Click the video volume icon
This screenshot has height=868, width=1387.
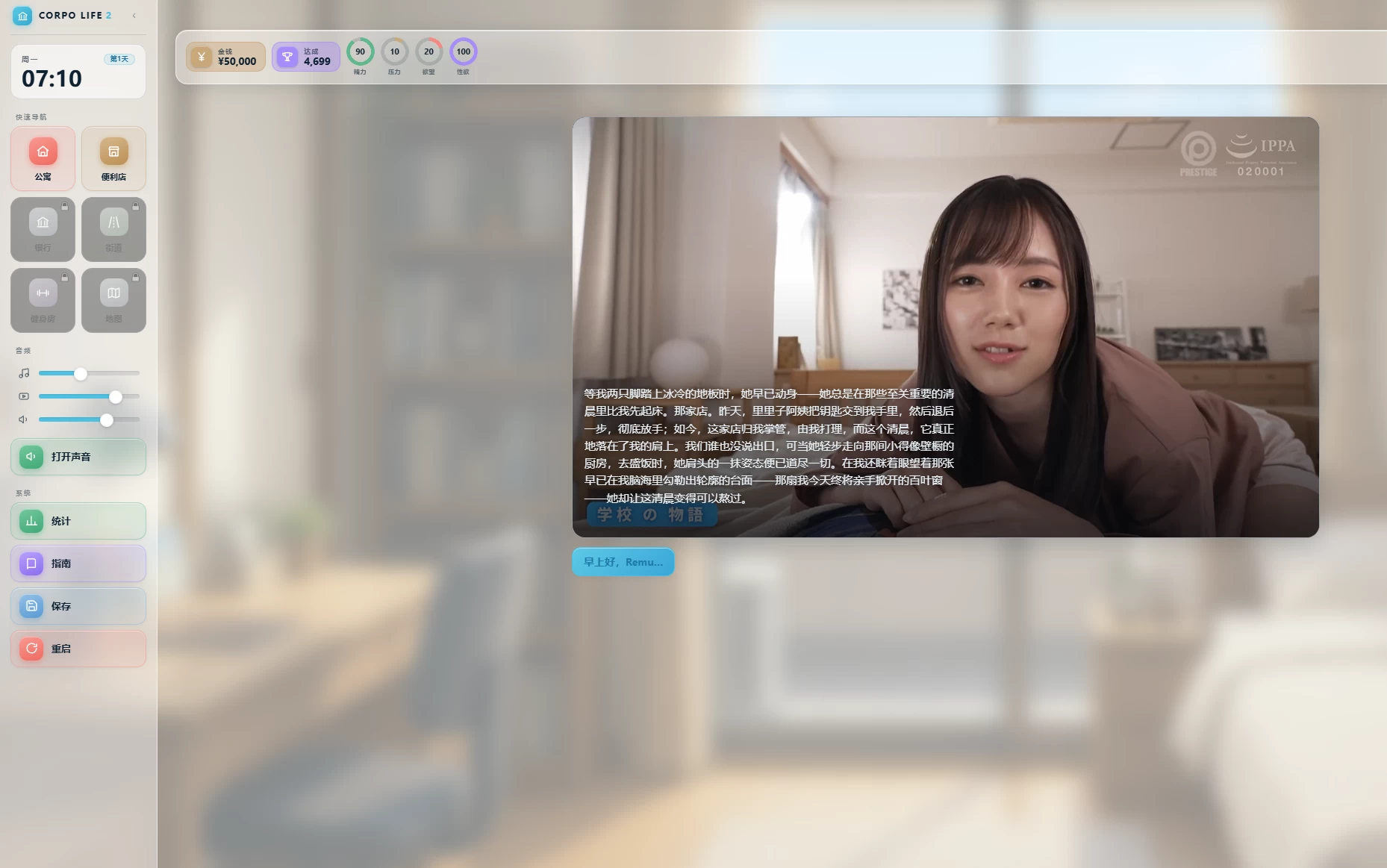[x=24, y=396]
